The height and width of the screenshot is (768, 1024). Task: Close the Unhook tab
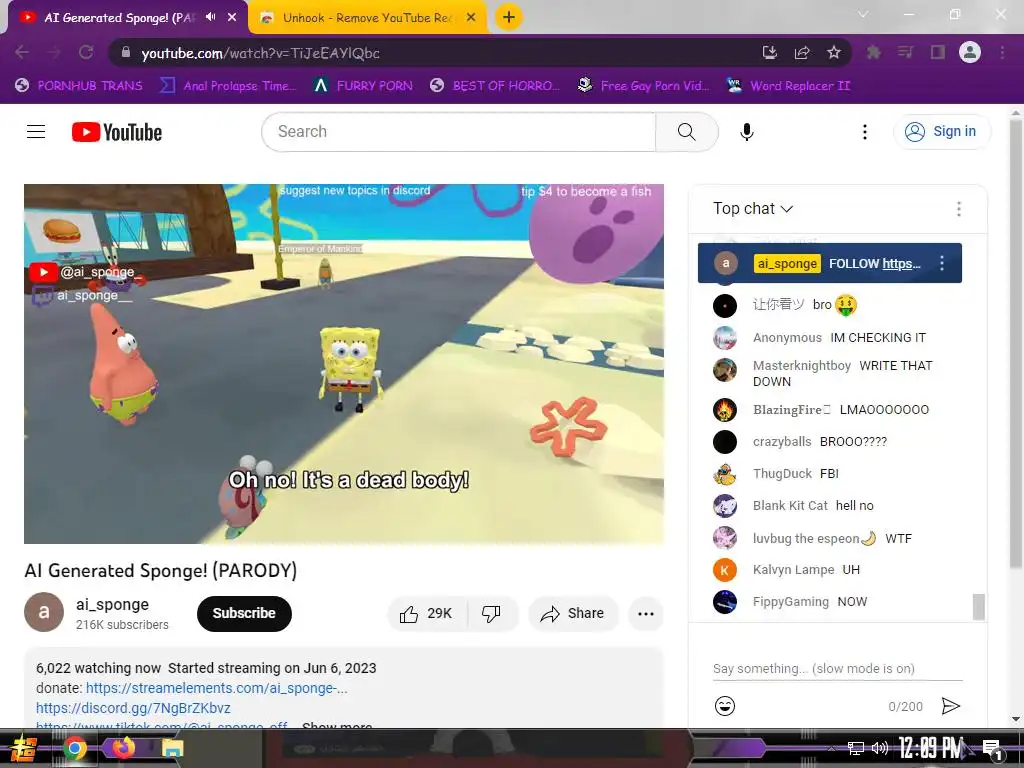coord(471,18)
